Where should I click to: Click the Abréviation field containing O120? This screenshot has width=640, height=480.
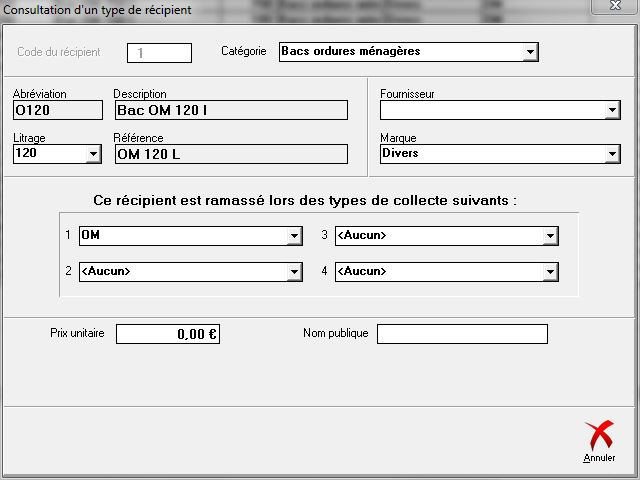(58, 110)
